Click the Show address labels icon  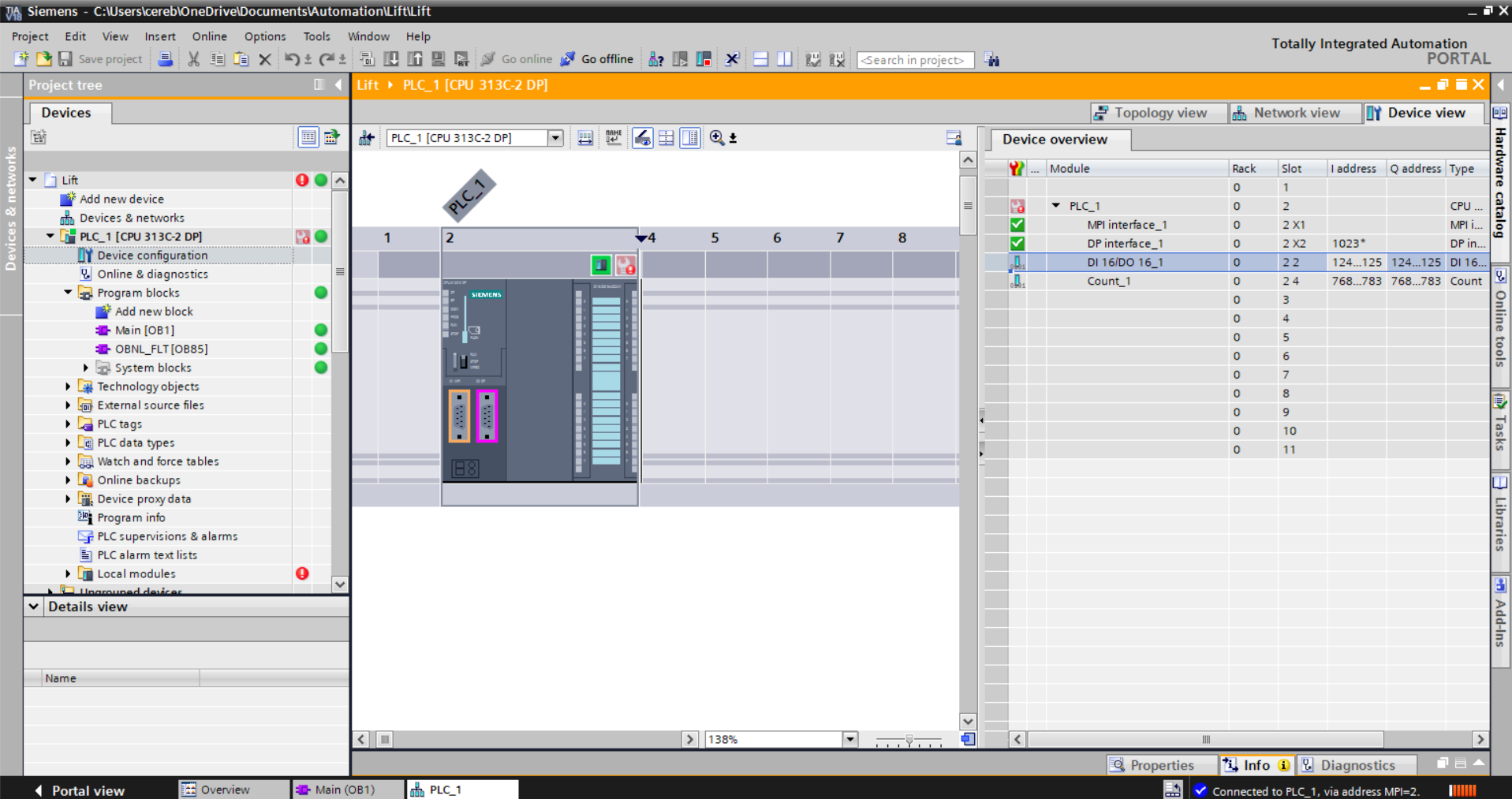(585, 138)
